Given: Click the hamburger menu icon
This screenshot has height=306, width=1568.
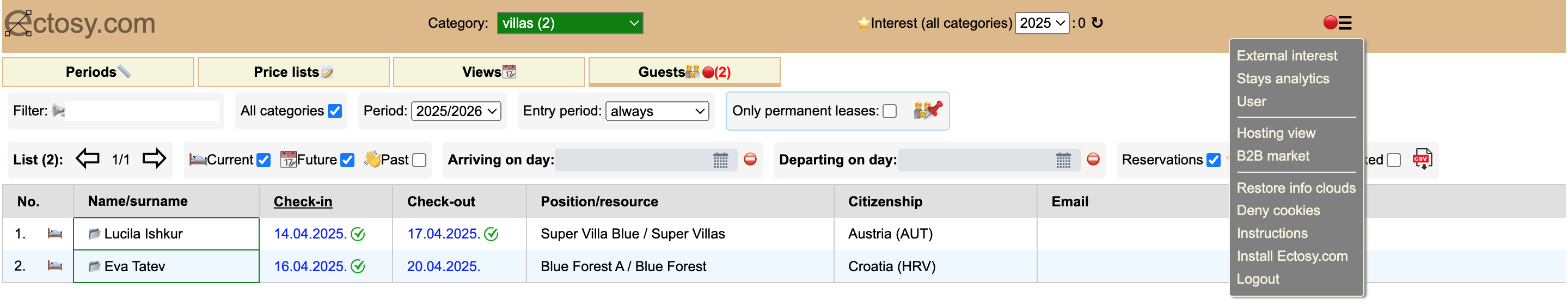Looking at the screenshot, I should click(x=1345, y=22).
